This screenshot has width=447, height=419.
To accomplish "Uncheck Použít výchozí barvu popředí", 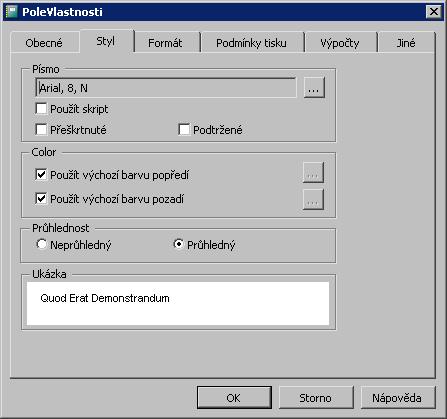I will [41, 174].
